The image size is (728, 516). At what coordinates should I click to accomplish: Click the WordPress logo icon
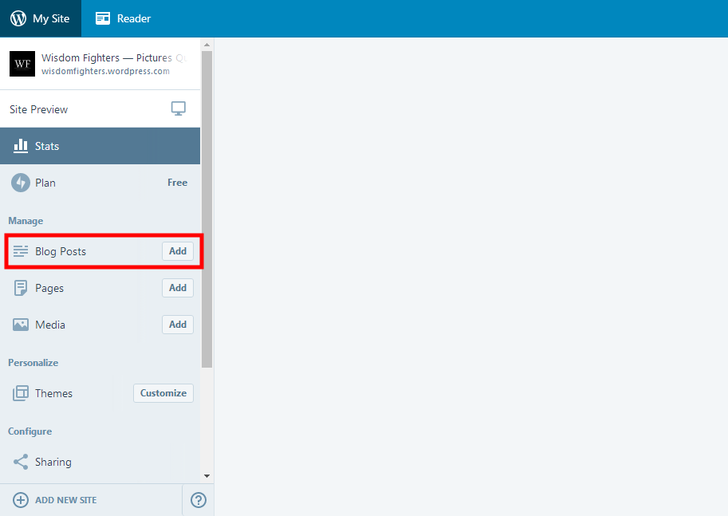point(19,18)
